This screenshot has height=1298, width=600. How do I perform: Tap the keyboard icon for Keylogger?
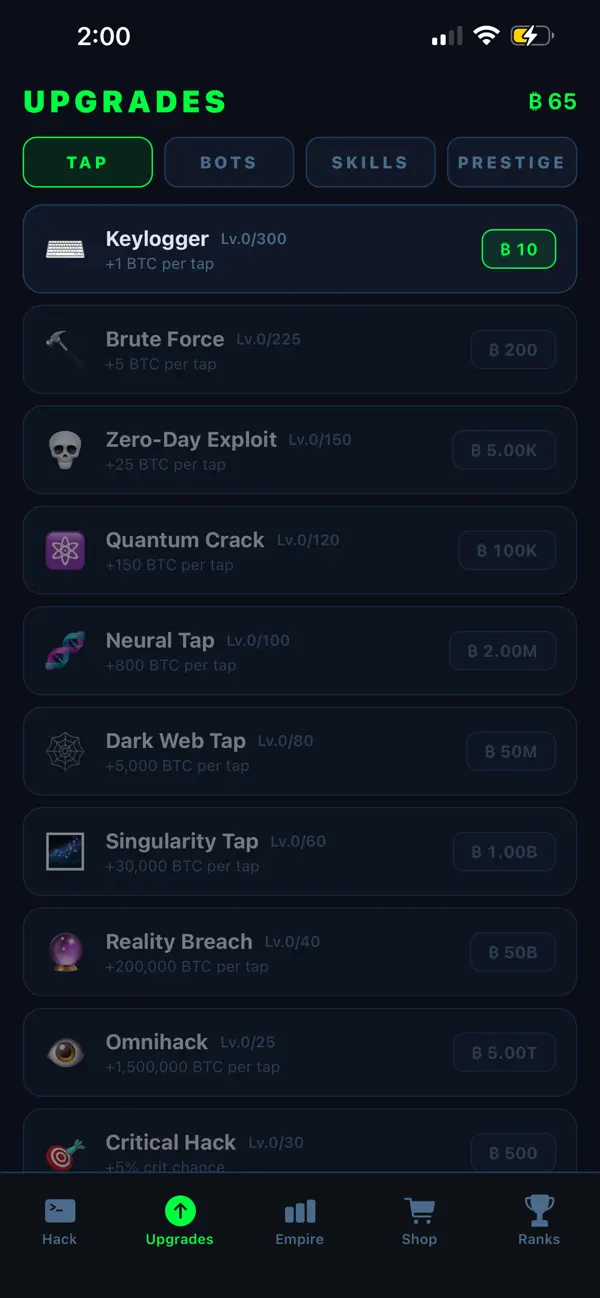(65, 247)
